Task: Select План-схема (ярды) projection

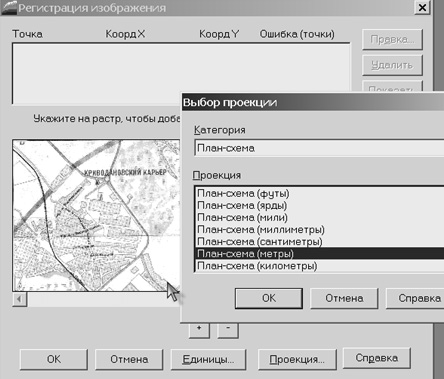Action: (x=319, y=205)
